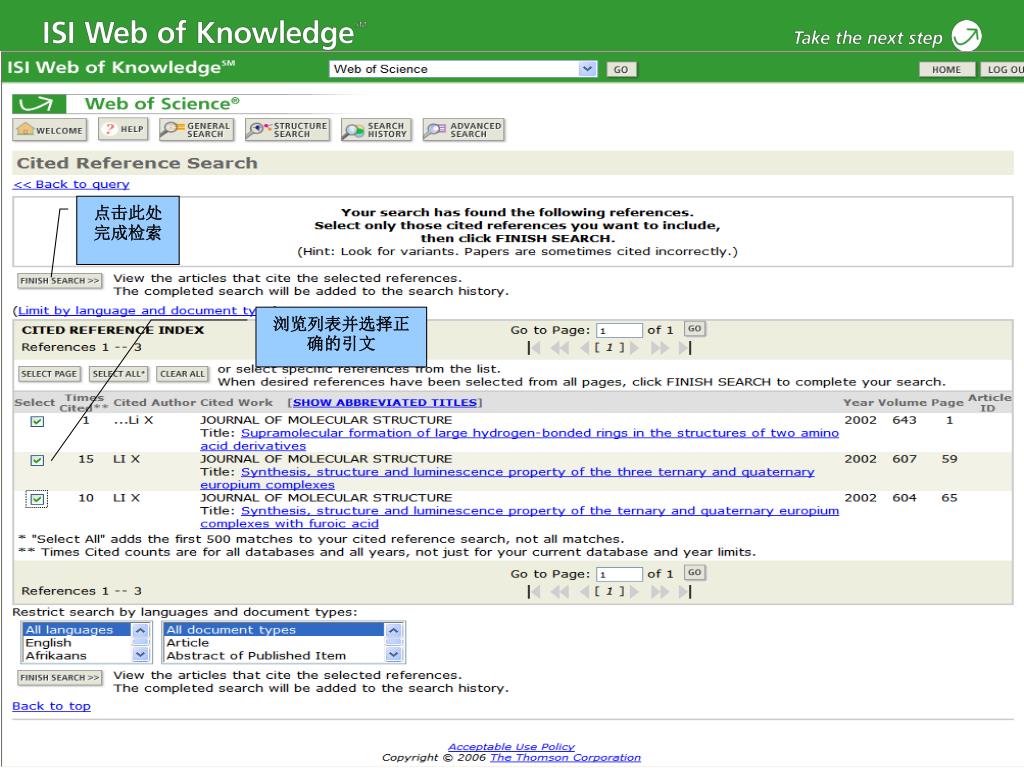Viewport: 1024px width, 768px height.
Task: Follow the Back to query link
Action: pos(71,184)
